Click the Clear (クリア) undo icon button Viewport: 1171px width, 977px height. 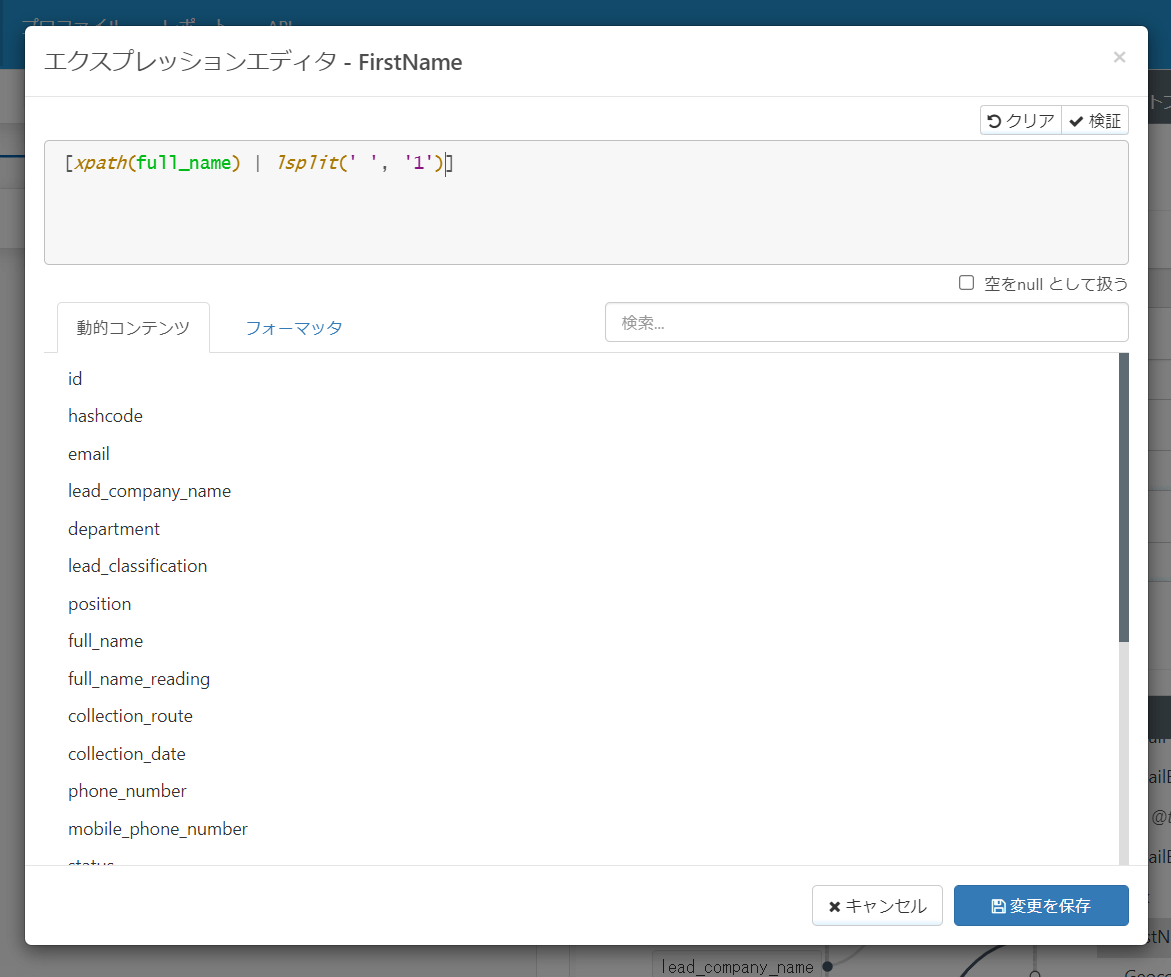click(x=1020, y=121)
